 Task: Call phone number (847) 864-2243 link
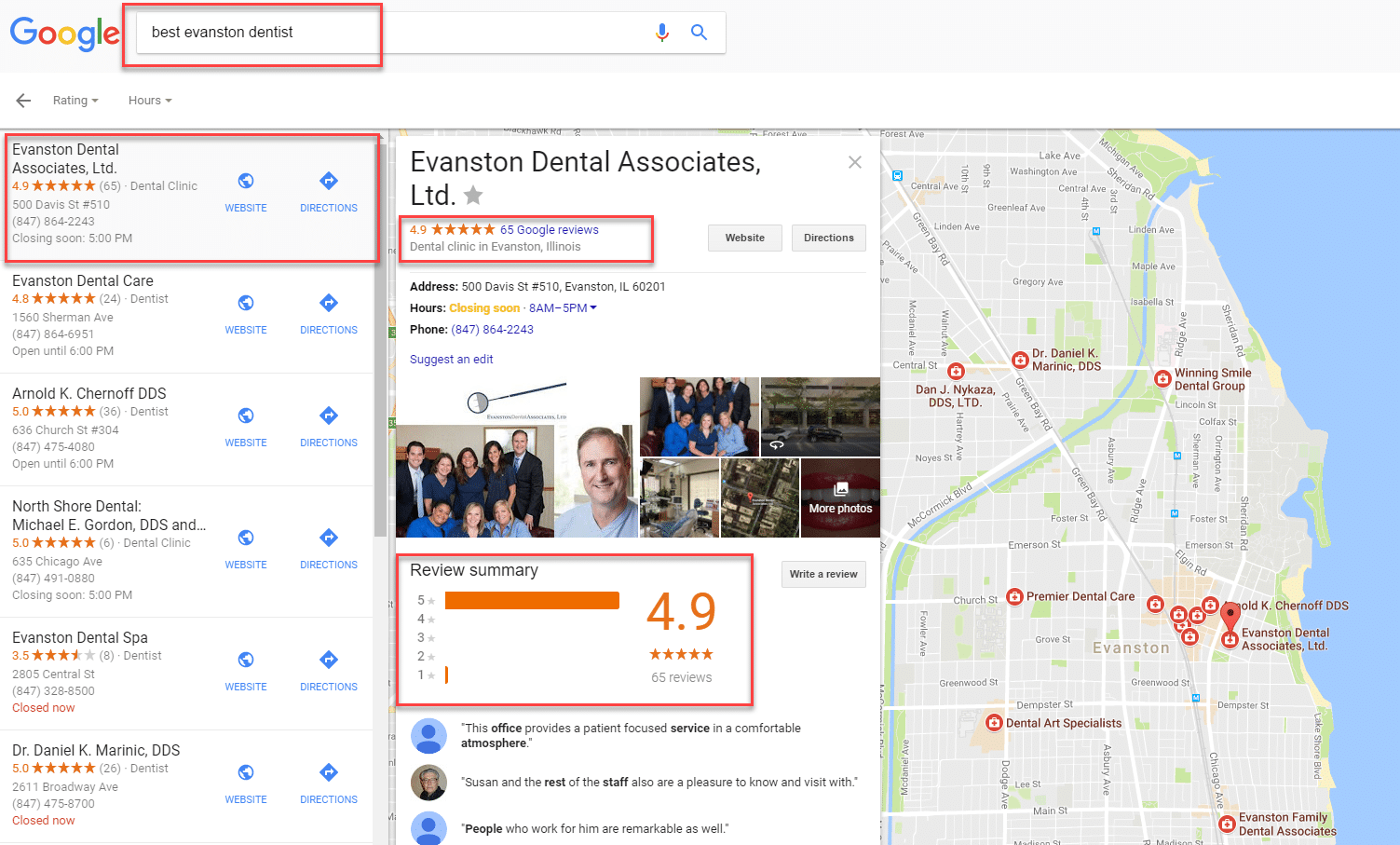pyautogui.click(x=493, y=330)
